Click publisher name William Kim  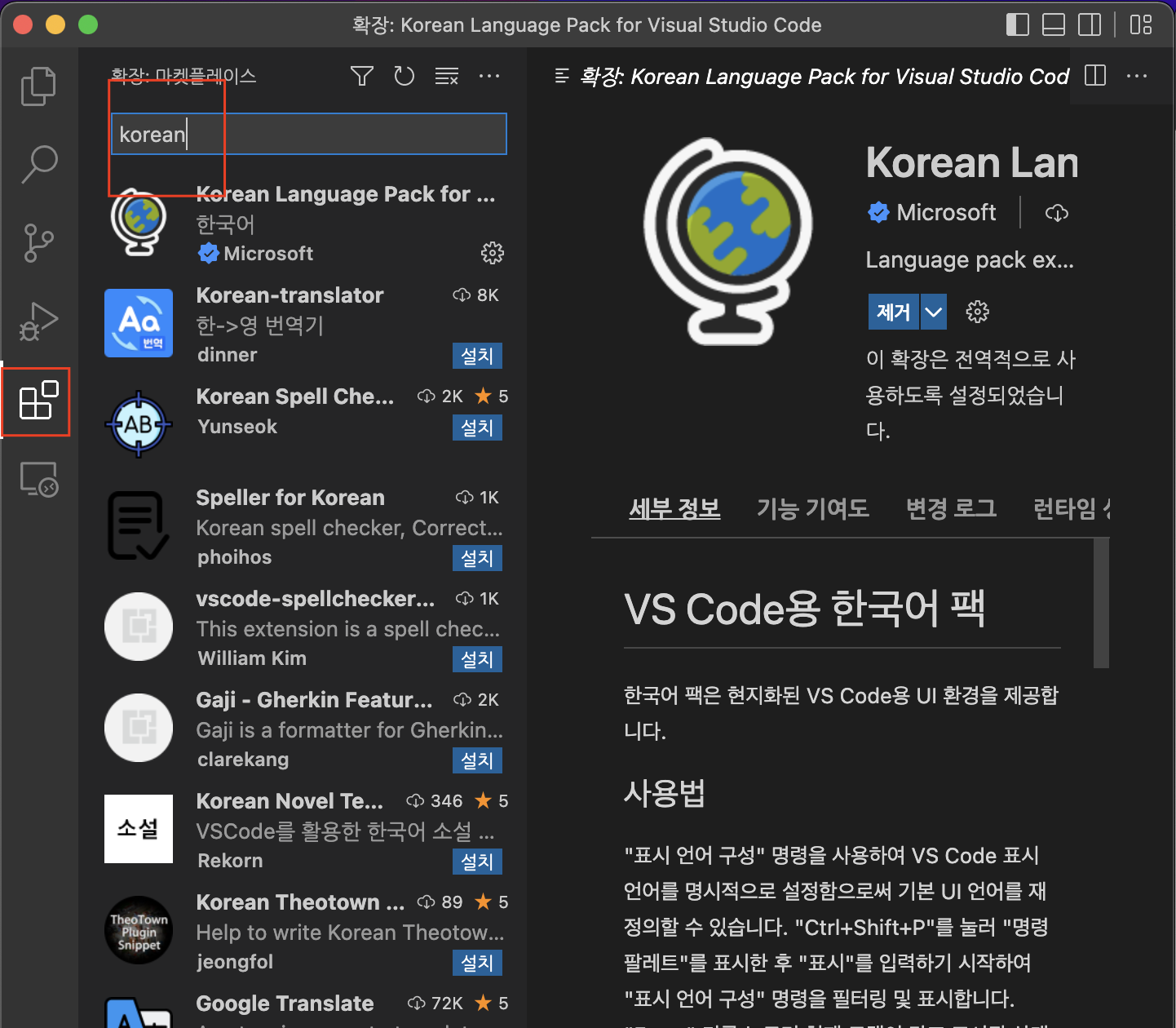point(252,658)
